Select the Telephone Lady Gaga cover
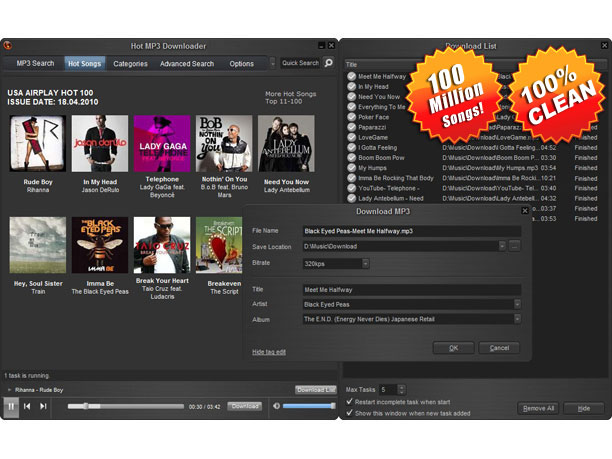 pos(162,143)
